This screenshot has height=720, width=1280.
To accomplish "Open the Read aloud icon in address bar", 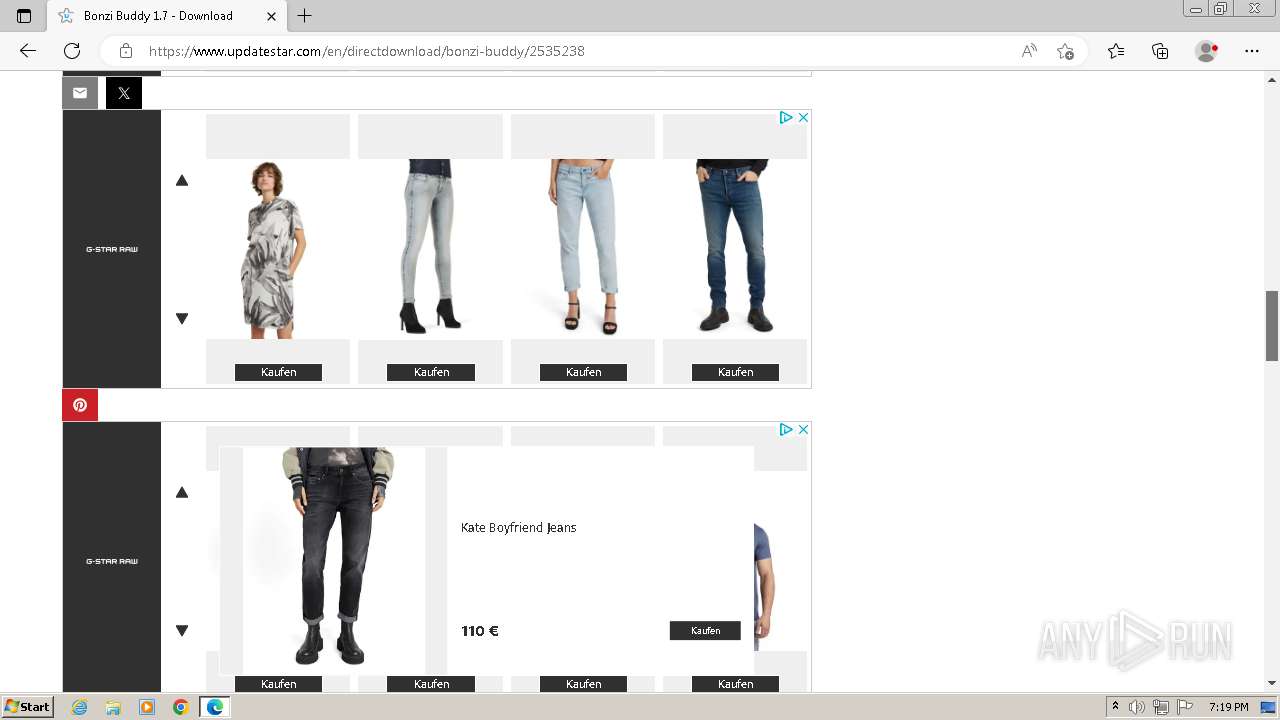I will click(x=1029, y=51).
